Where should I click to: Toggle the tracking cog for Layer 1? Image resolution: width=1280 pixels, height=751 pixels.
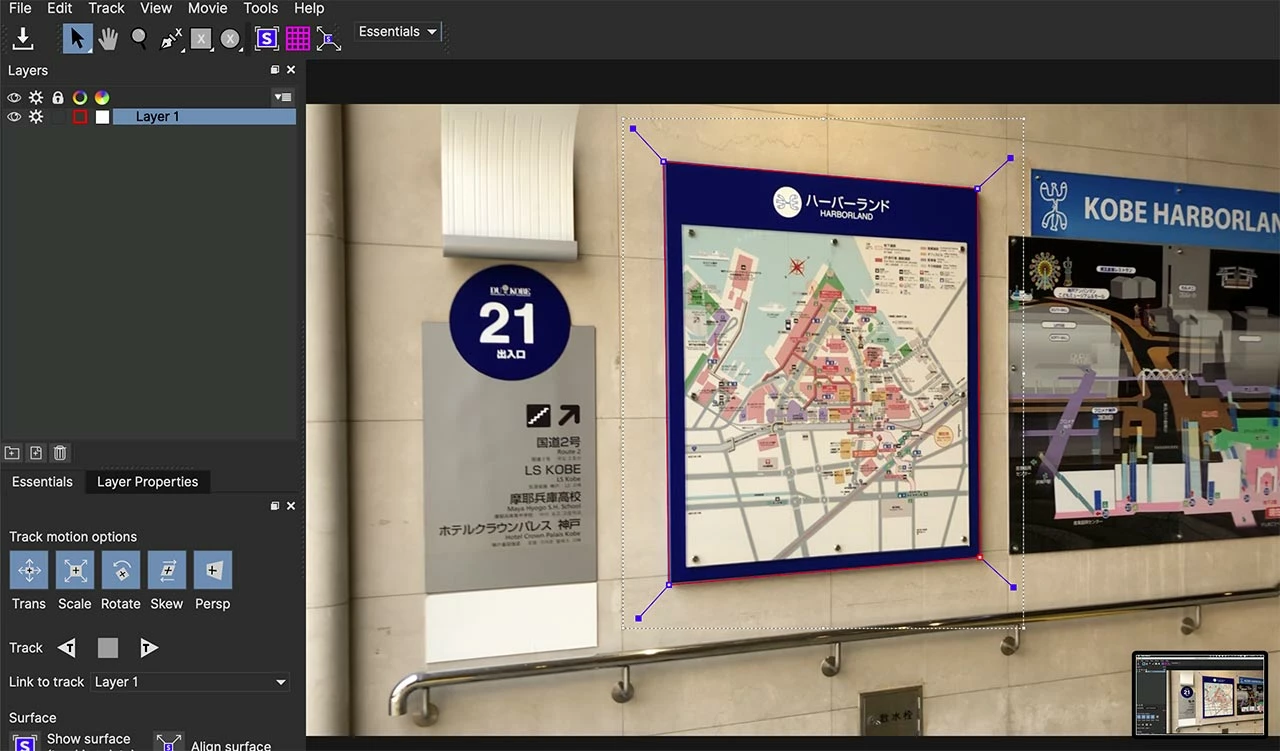[x=36, y=117]
